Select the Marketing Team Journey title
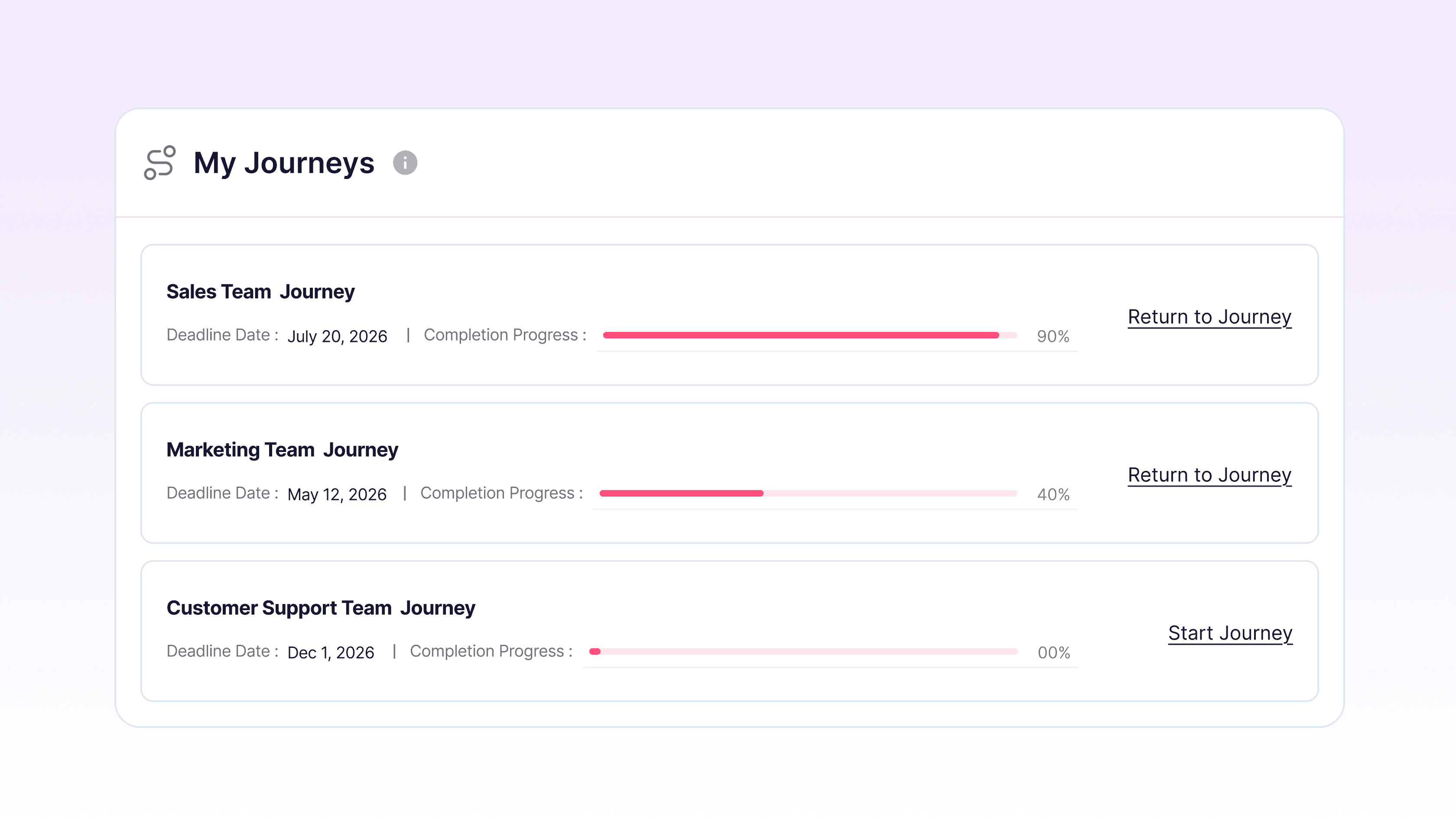Viewport: 1456px width, 832px height. (282, 450)
